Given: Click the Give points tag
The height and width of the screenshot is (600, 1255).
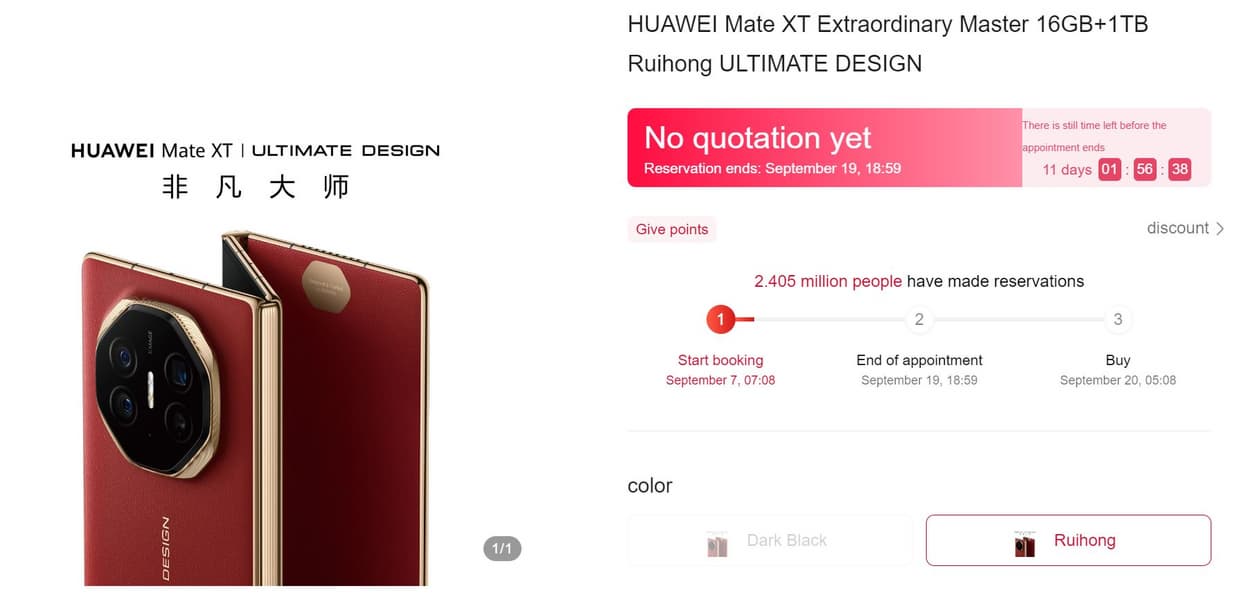Looking at the screenshot, I should click(672, 229).
